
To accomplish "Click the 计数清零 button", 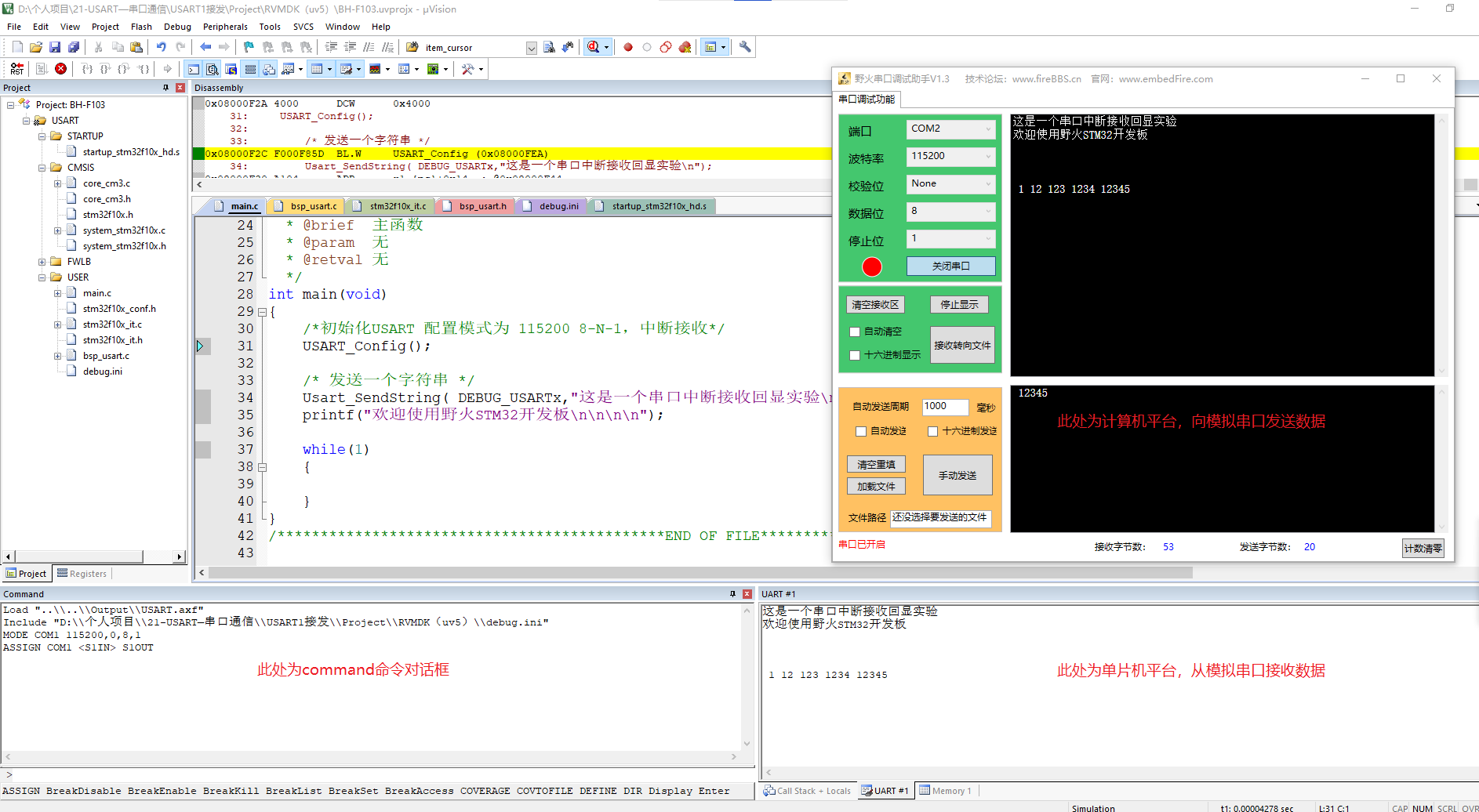I will tap(1423, 549).
